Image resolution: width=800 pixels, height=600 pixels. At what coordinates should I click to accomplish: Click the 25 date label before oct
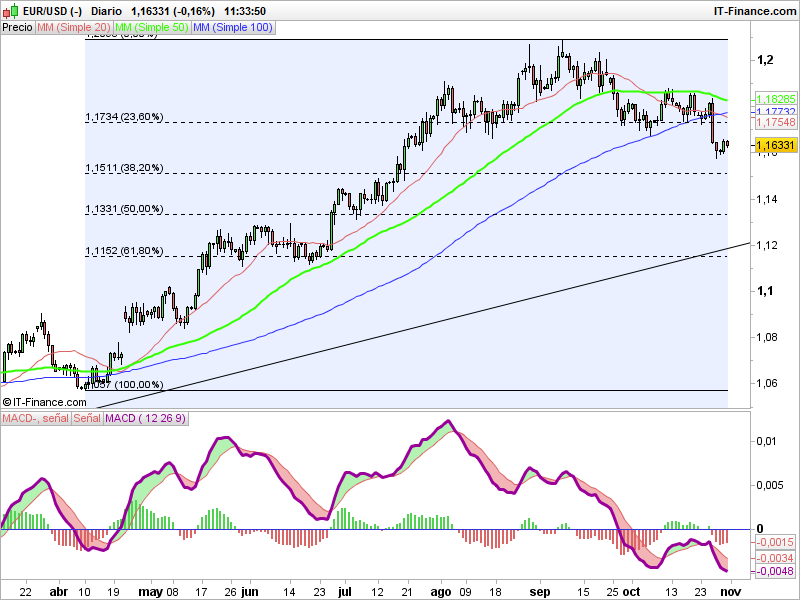(x=613, y=592)
